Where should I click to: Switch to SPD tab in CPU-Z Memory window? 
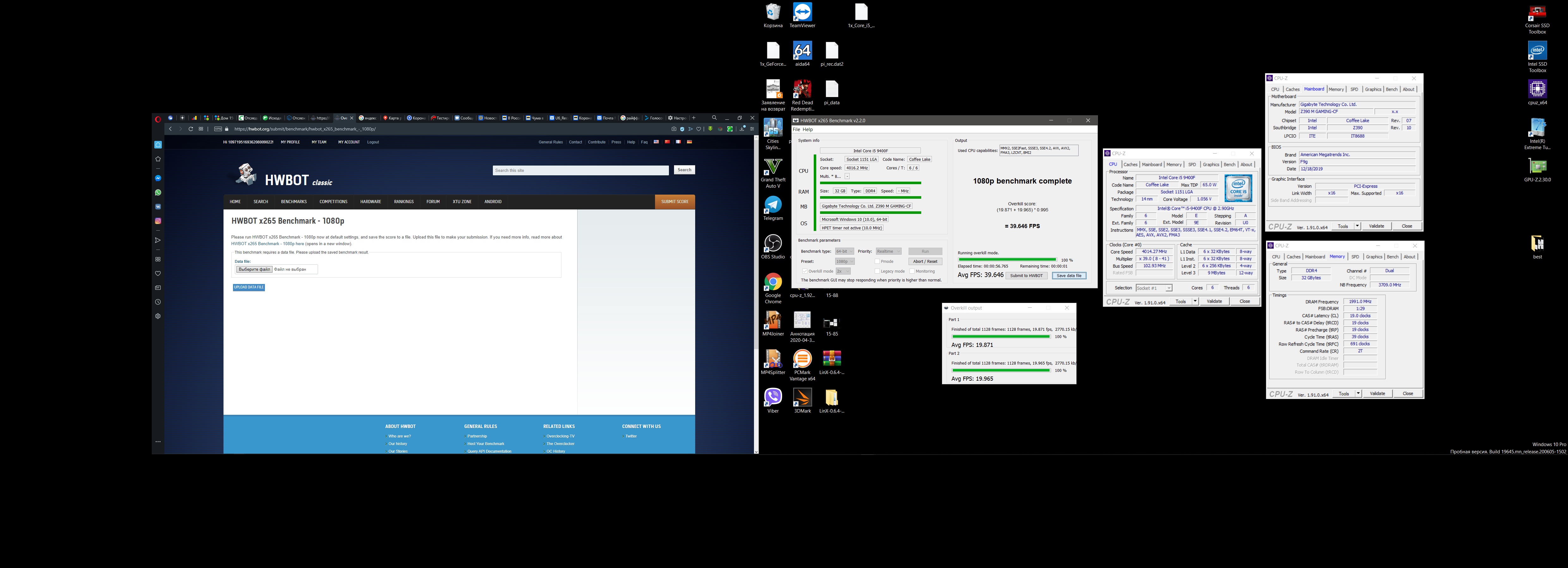click(x=1355, y=257)
